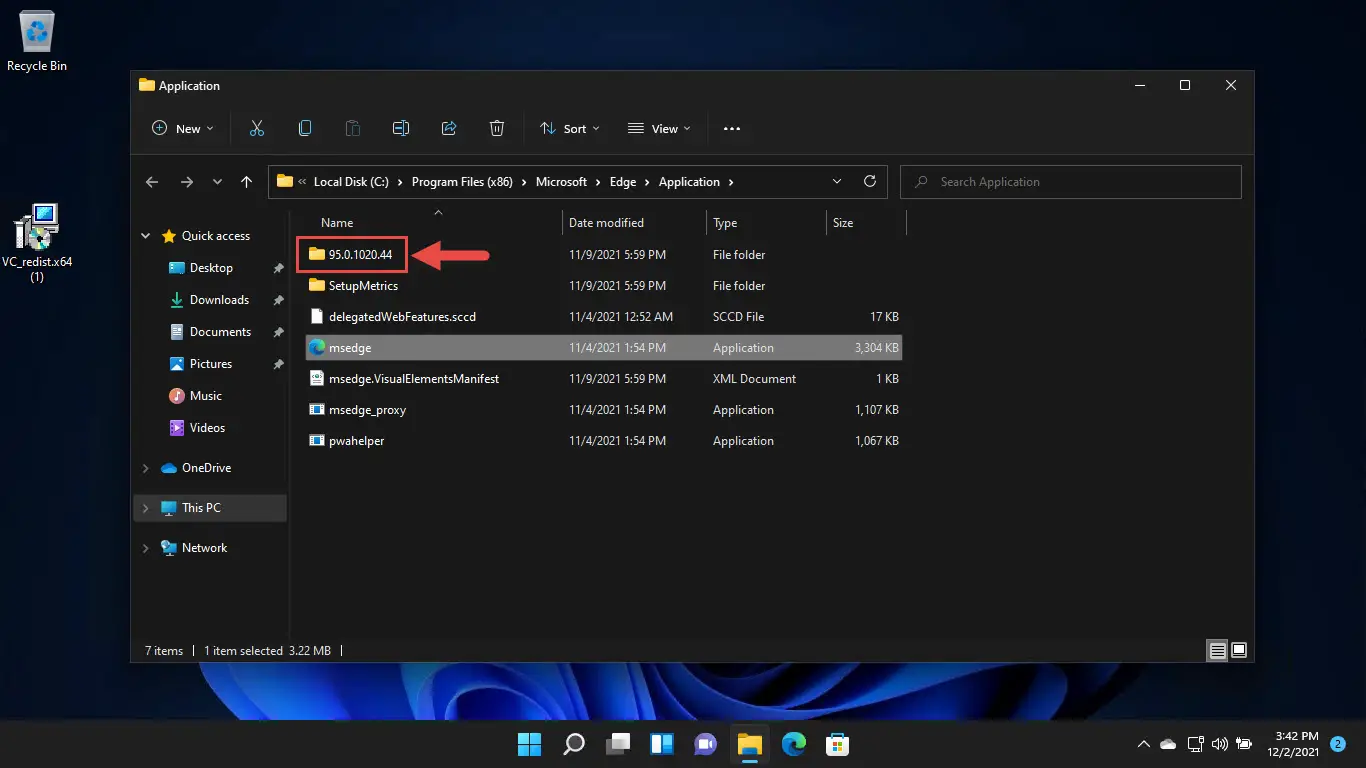Open the View dropdown menu
Screen dimensions: 1366x768
[658, 128]
